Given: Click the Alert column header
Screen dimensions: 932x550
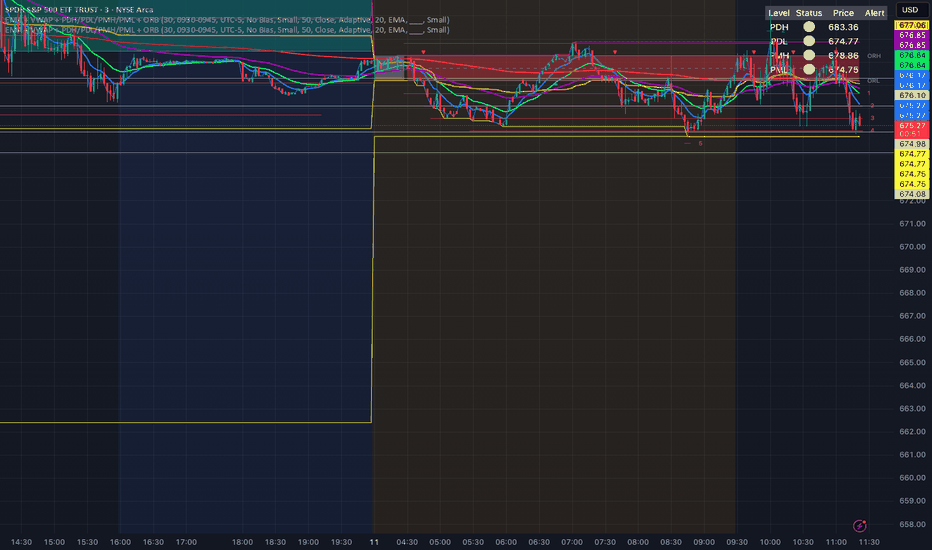Looking at the screenshot, I should pos(874,13).
